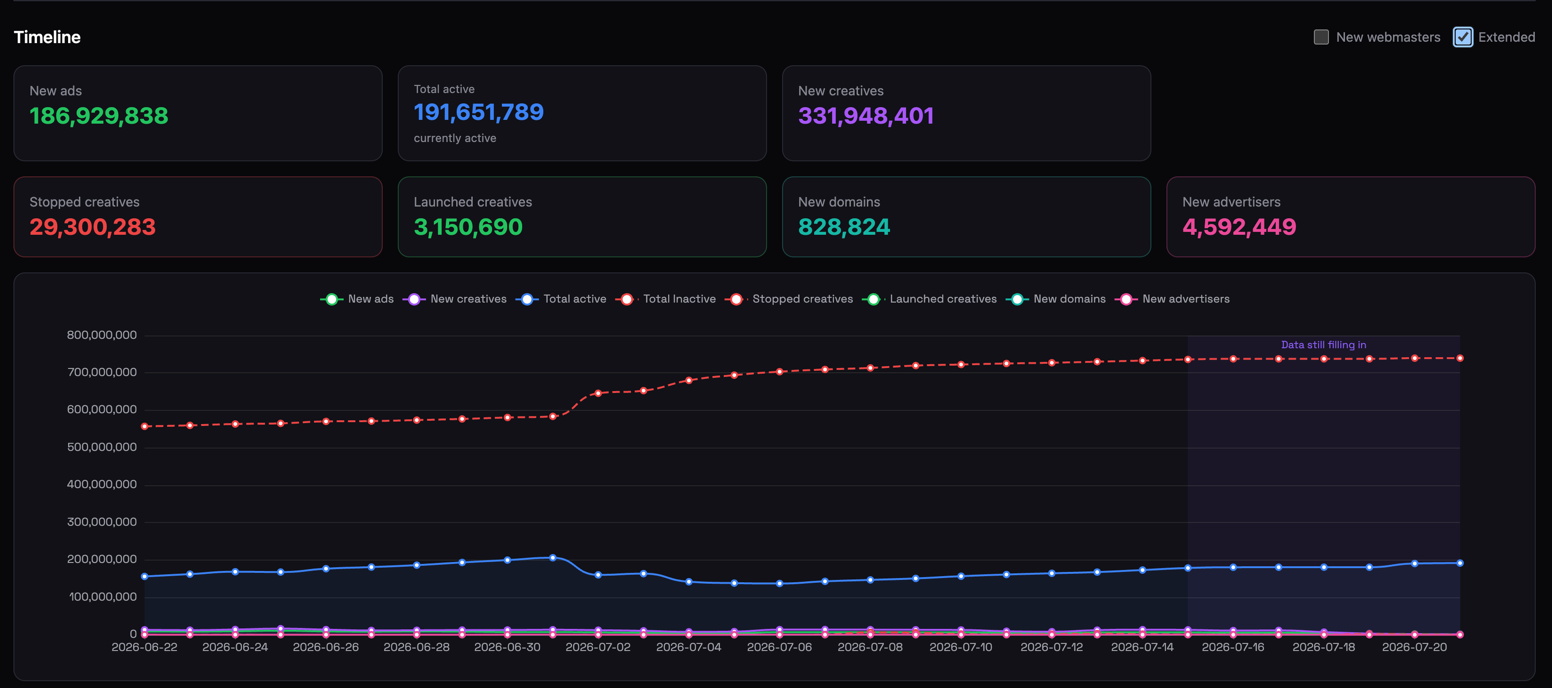
Task: Open the Launched creatives stat card
Action: [x=582, y=217]
